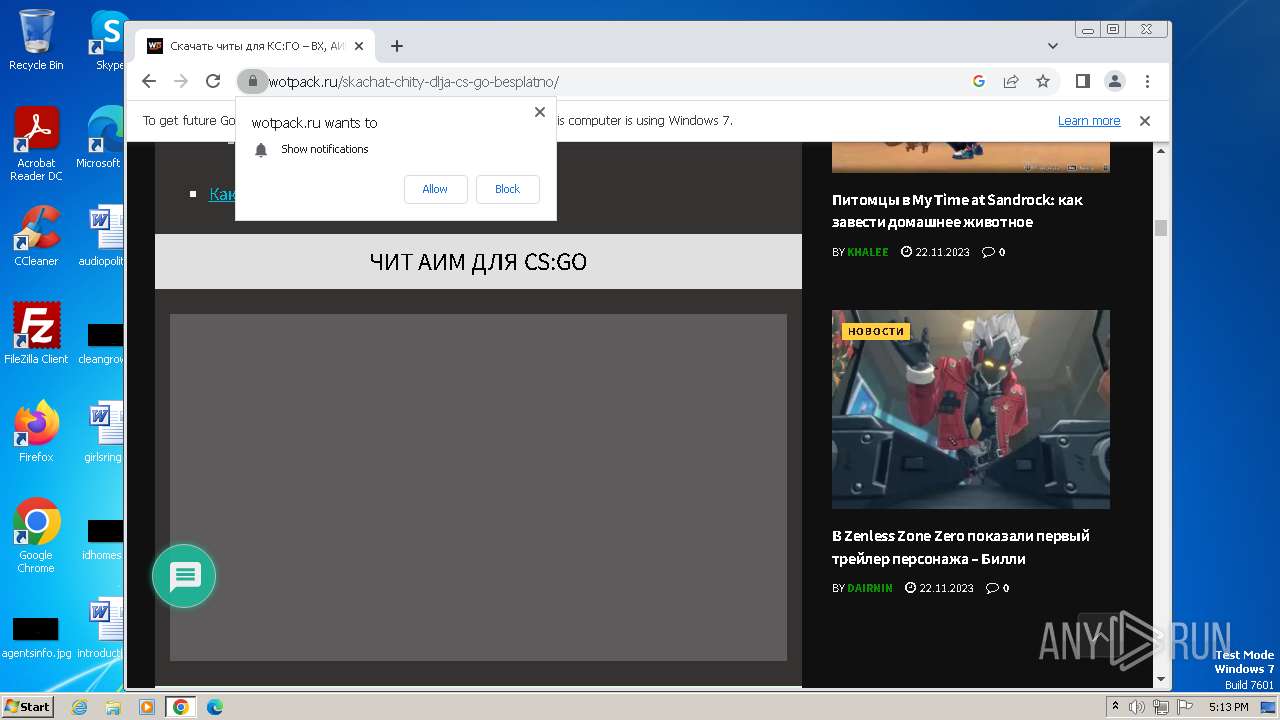Open the Learn more link in the infobar
This screenshot has width=1280, height=720.
[x=1089, y=121]
